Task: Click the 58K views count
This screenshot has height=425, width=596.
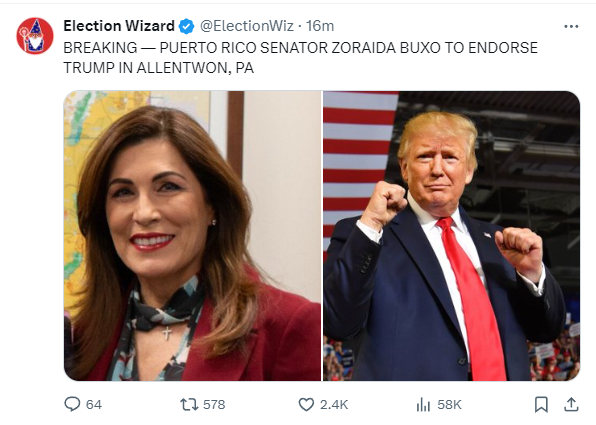Action: point(449,404)
